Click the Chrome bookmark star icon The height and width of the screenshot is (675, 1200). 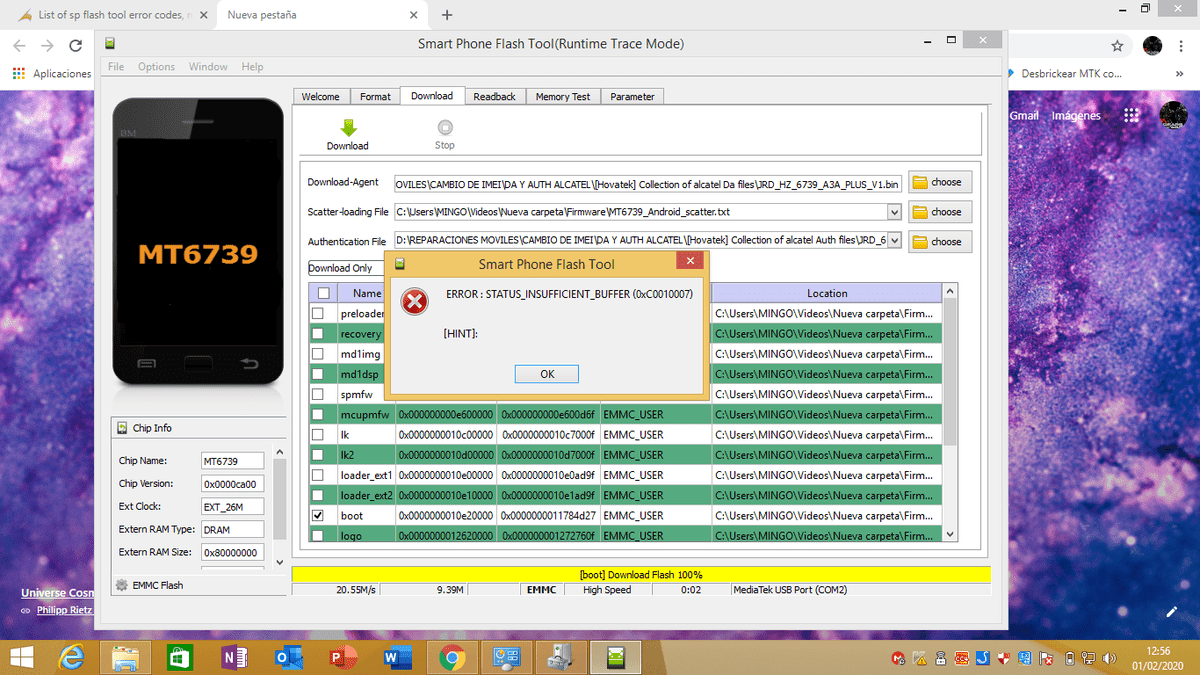tap(1117, 46)
